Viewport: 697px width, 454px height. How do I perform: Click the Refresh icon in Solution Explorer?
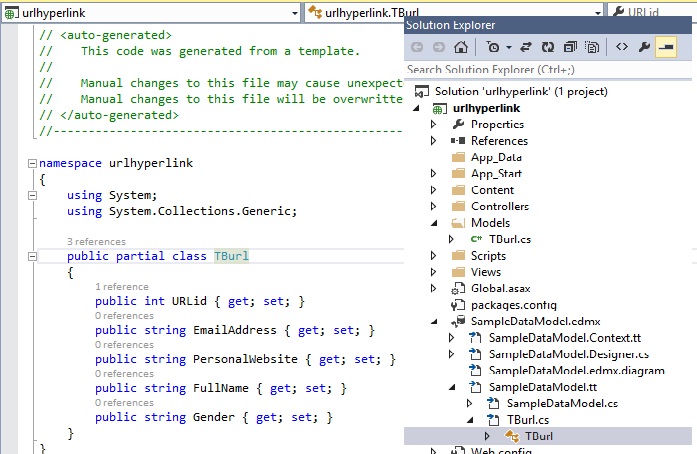[x=548, y=47]
